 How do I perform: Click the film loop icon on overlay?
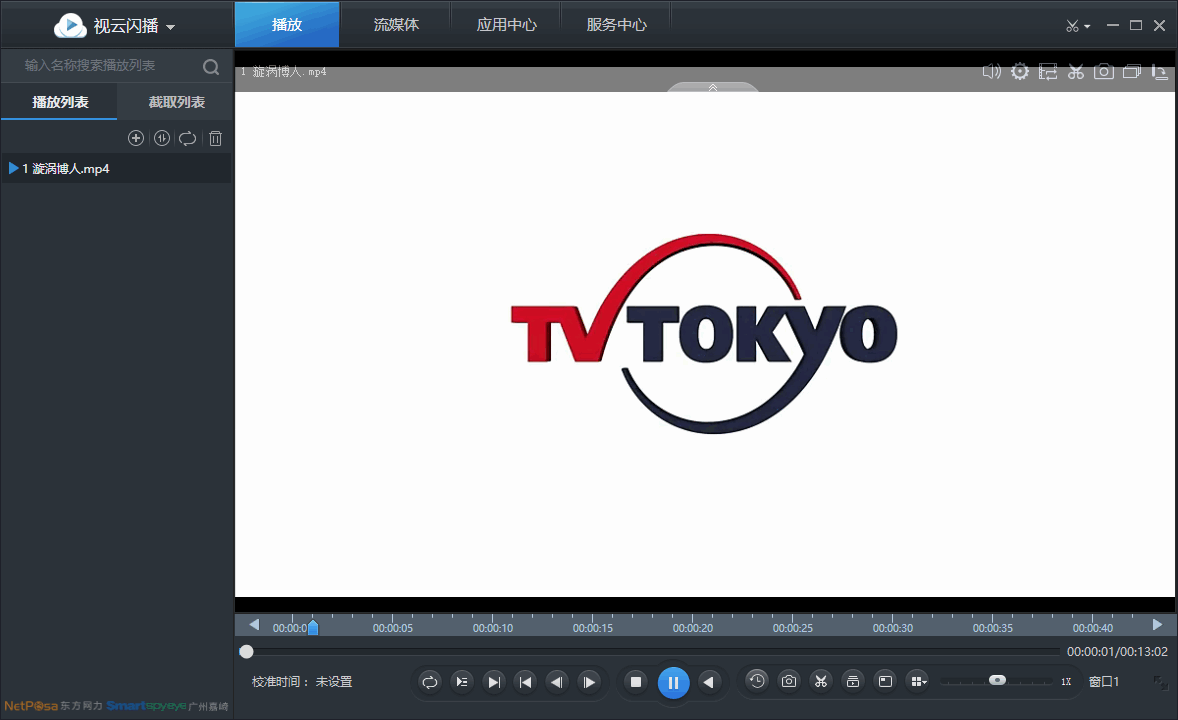pyautogui.click(x=1047, y=71)
